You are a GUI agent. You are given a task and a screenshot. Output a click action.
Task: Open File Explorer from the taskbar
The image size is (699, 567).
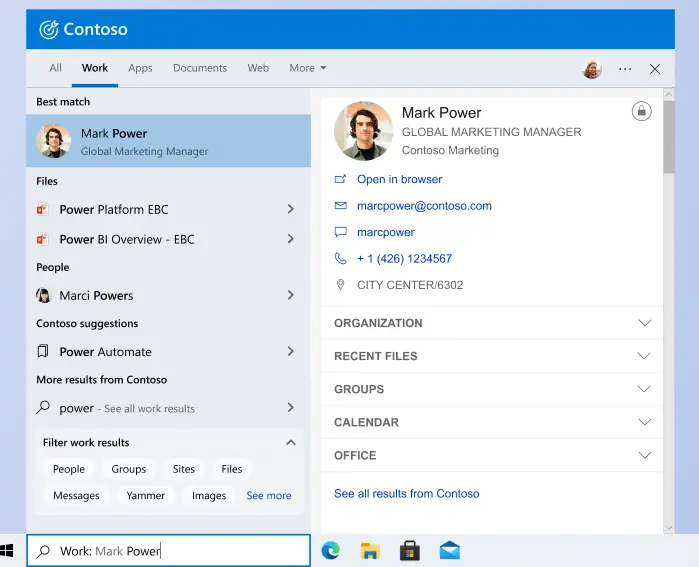[x=370, y=551]
